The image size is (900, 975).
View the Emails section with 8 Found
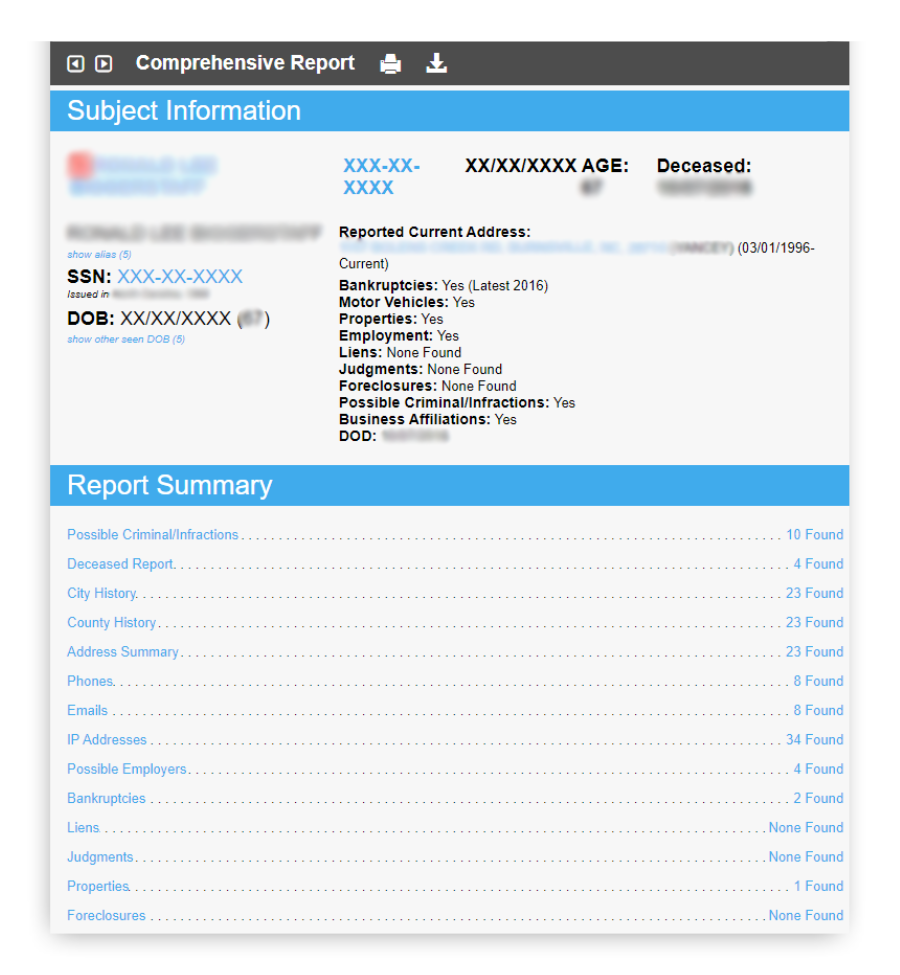coord(86,710)
